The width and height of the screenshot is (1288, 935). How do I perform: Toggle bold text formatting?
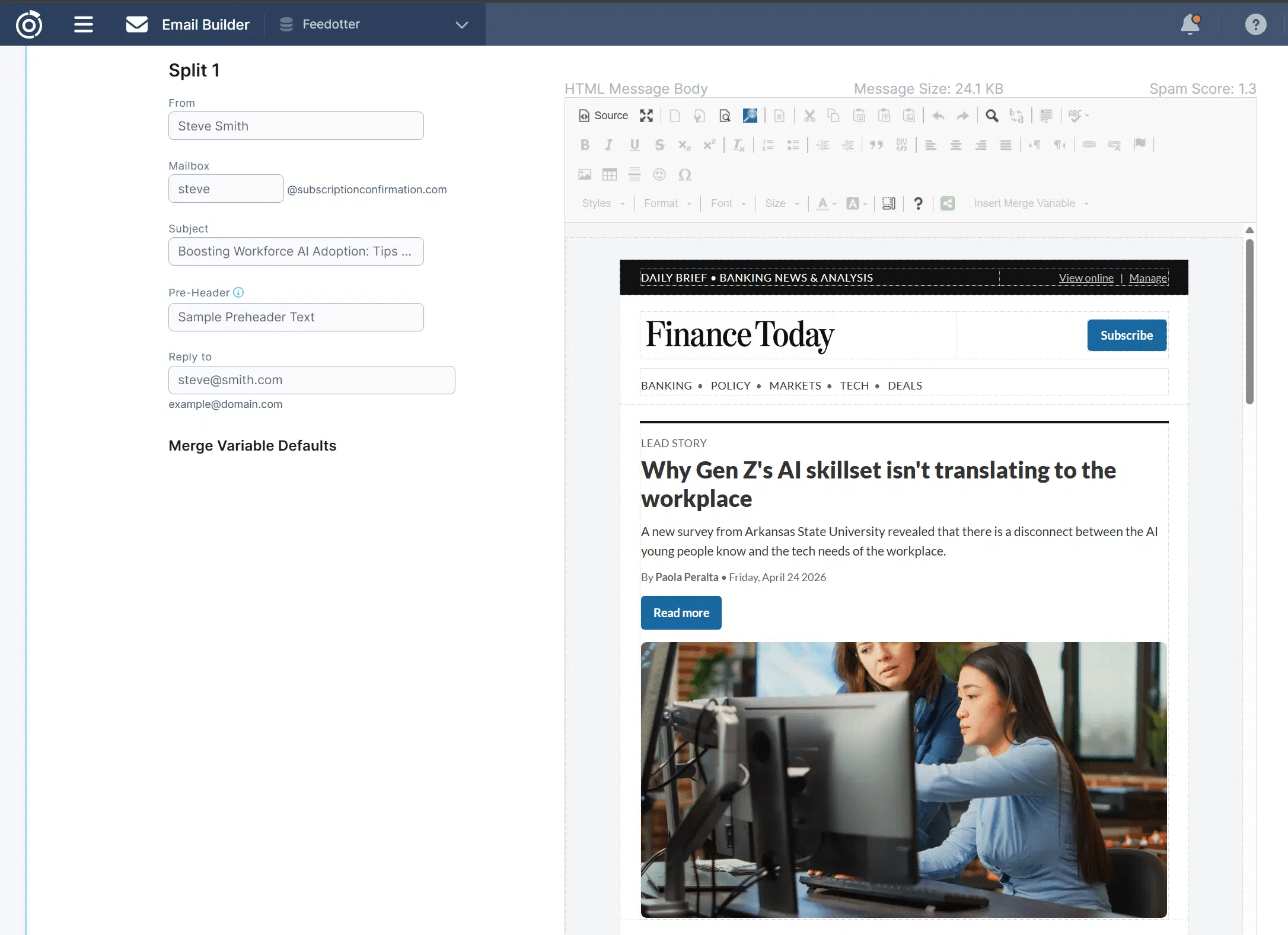click(586, 145)
